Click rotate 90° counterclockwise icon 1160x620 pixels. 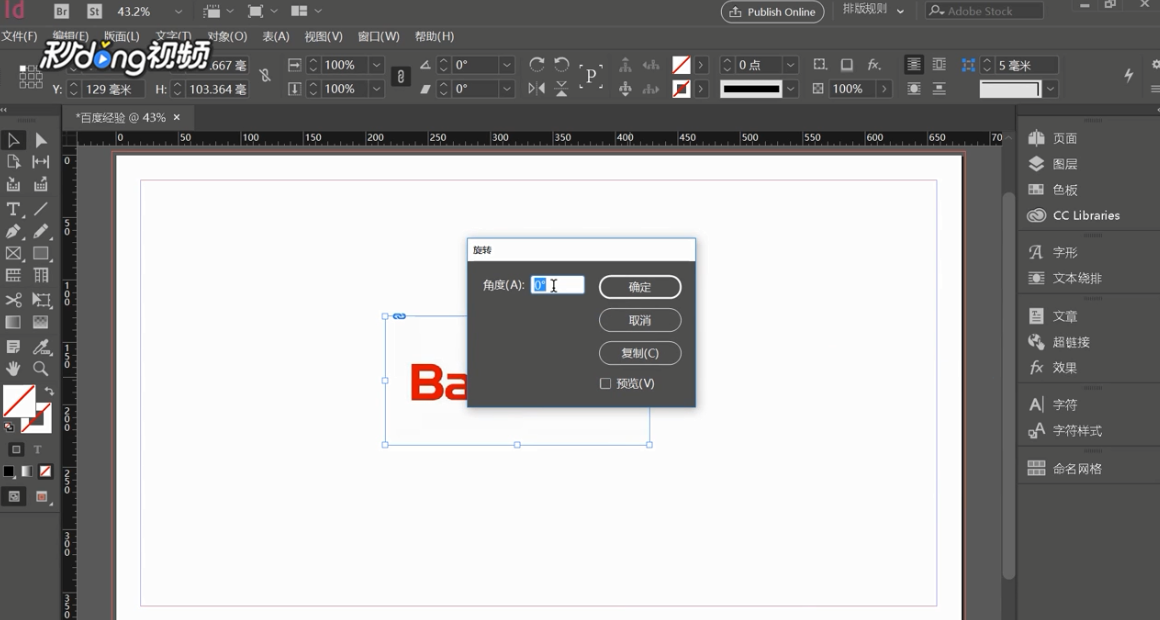pos(562,64)
